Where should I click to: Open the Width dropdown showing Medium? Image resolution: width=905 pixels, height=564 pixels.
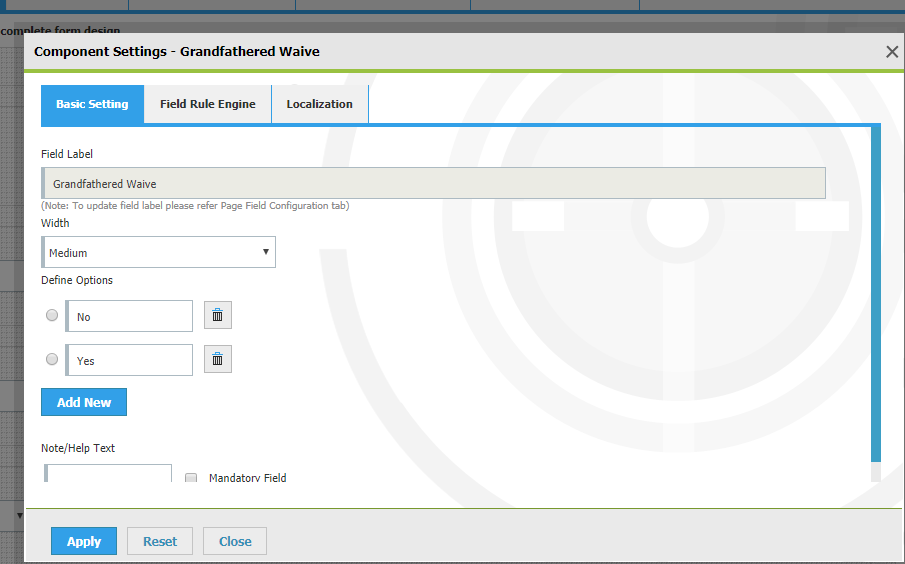coord(159,253)
